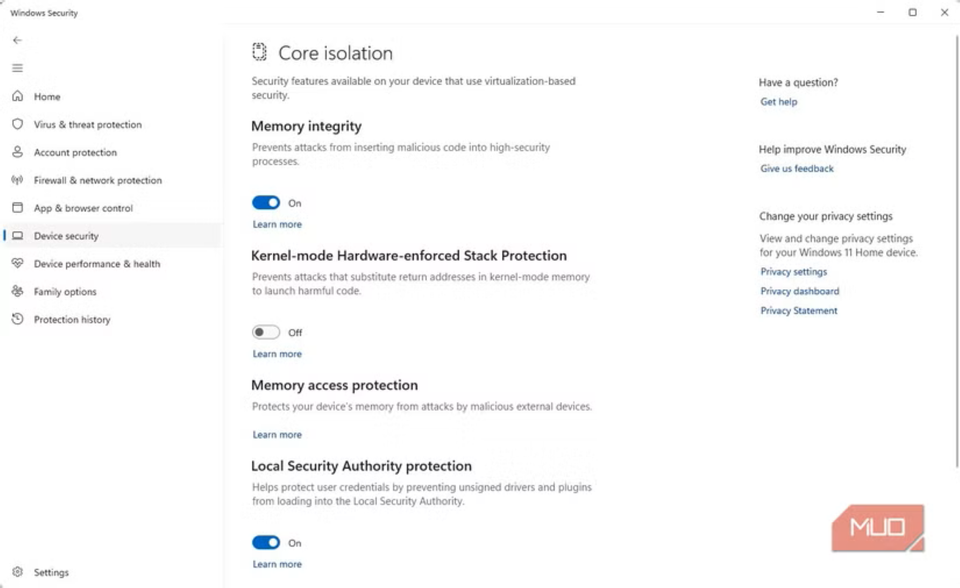This screenshot has width=960, height=588.
Task: Open Virus & threat protection shield icon
Action: click(x=17, y=125)
